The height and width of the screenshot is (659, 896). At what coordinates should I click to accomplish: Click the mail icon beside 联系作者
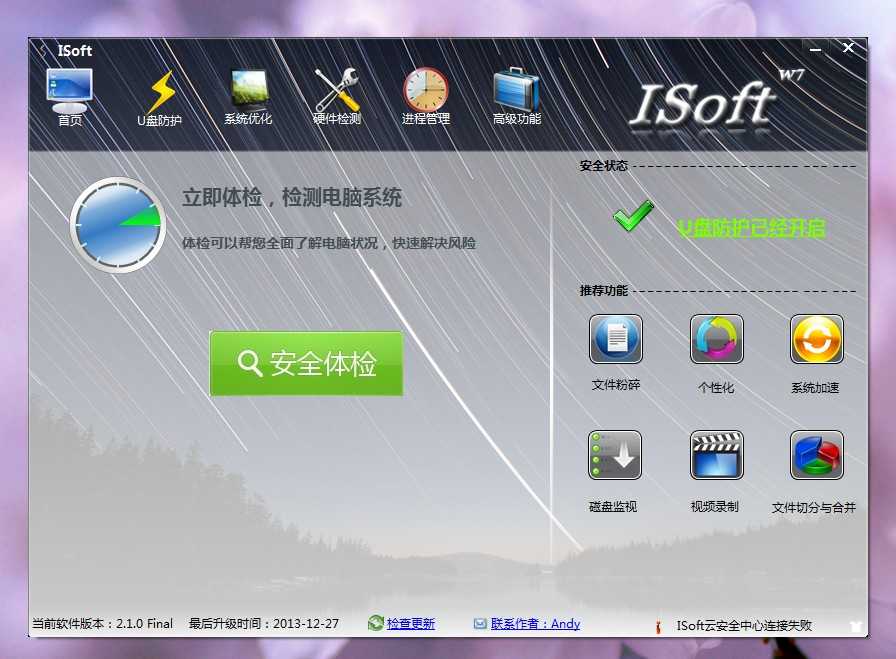480,624
